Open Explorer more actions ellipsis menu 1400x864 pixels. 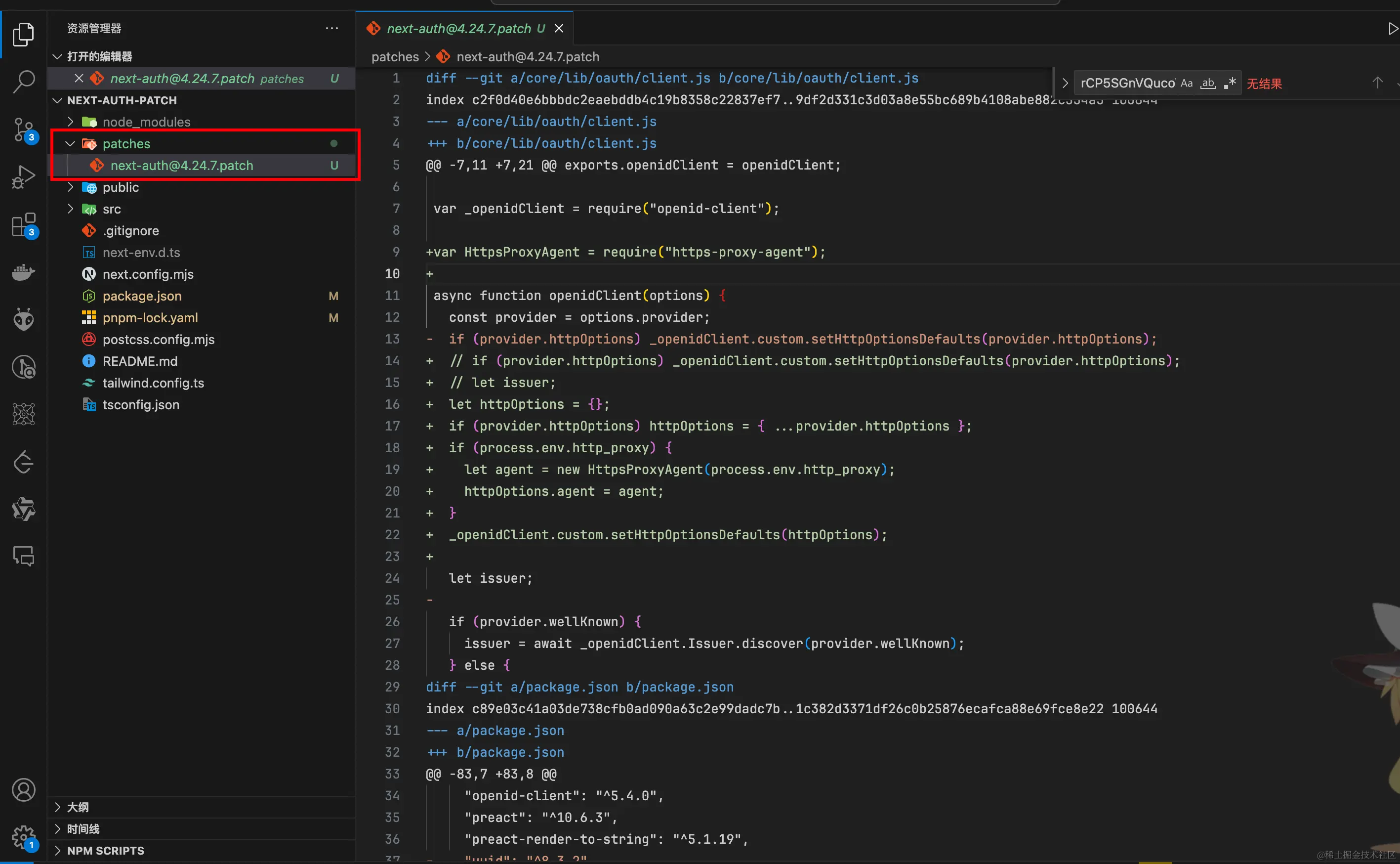(x=332, y=29)
